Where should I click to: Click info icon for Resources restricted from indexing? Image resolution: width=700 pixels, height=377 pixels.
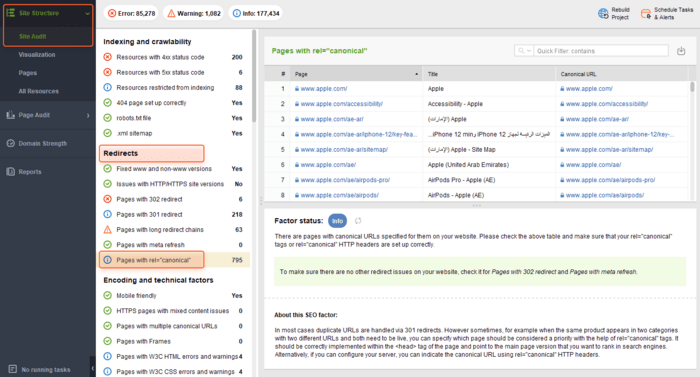108,88
